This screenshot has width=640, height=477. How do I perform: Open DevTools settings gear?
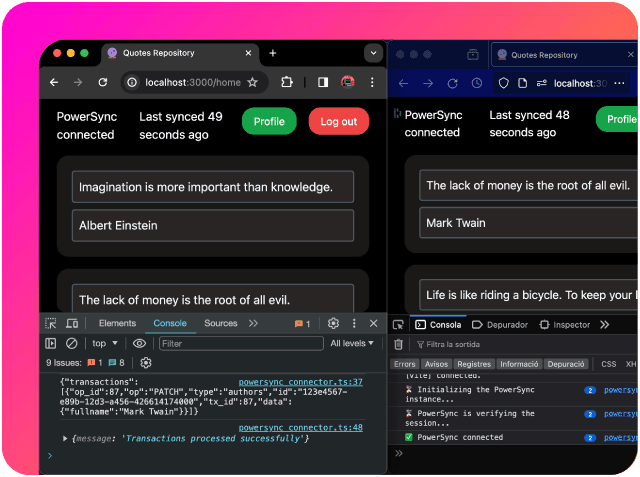[x=333, y=323]
